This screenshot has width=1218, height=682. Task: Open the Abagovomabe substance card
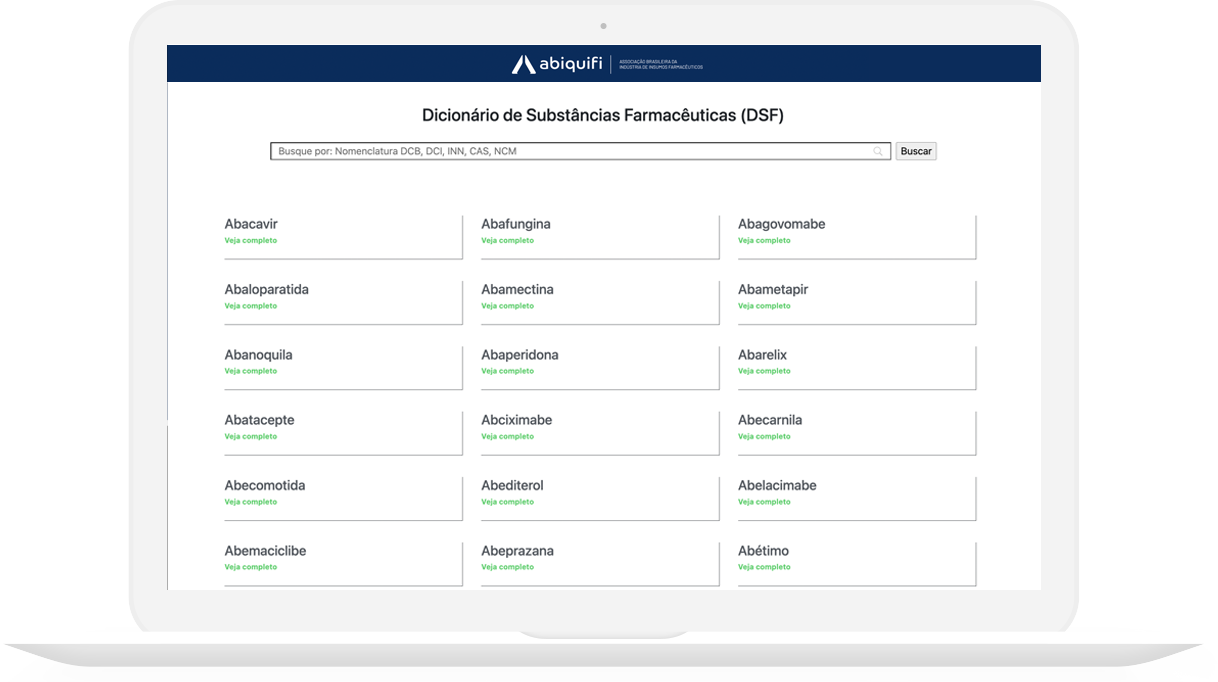click(x=781, y=224)
